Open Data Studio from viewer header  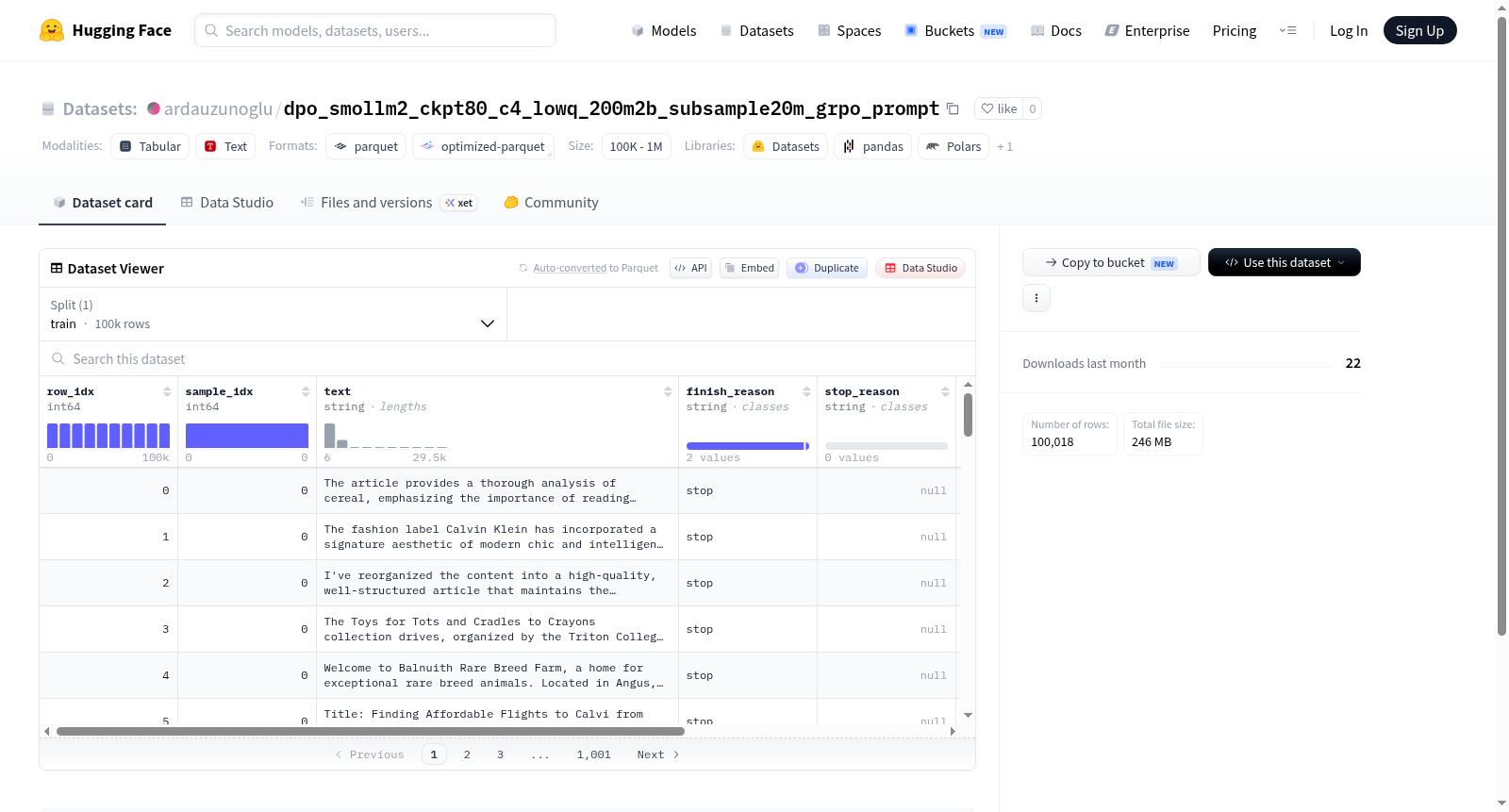click(920, 268)
